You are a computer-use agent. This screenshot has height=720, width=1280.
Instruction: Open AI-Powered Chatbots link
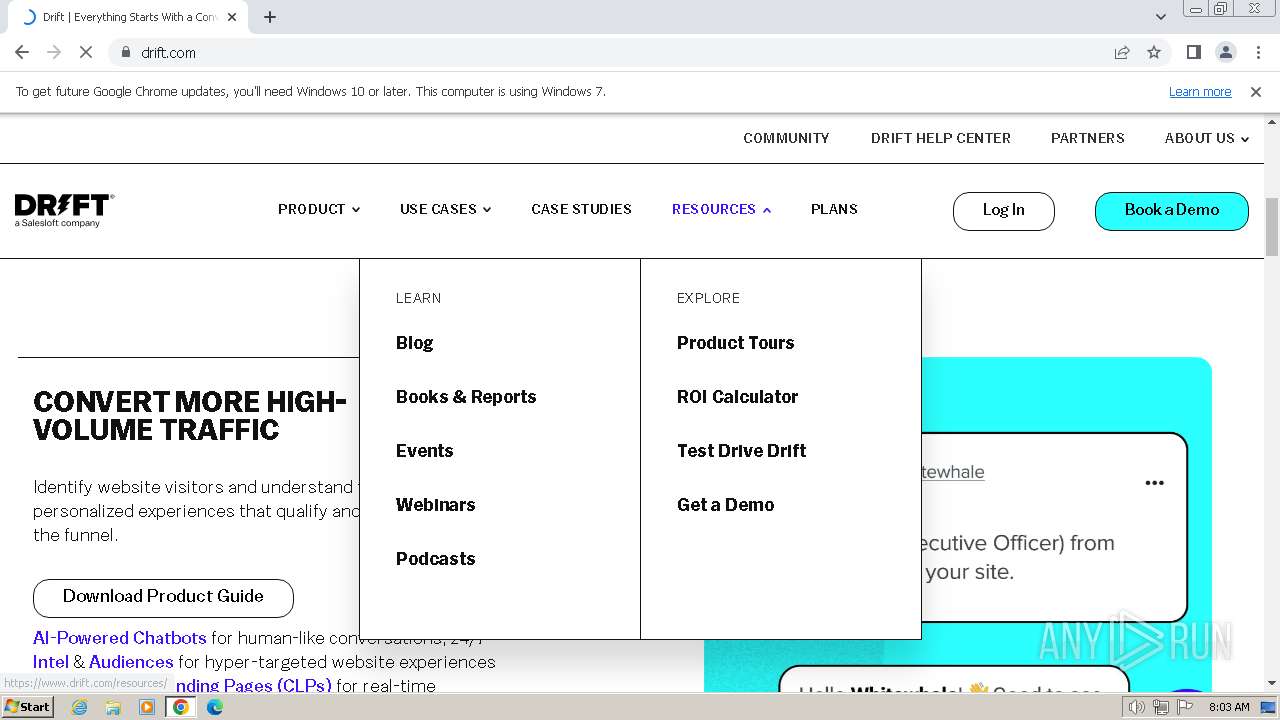tap(119, 638)
